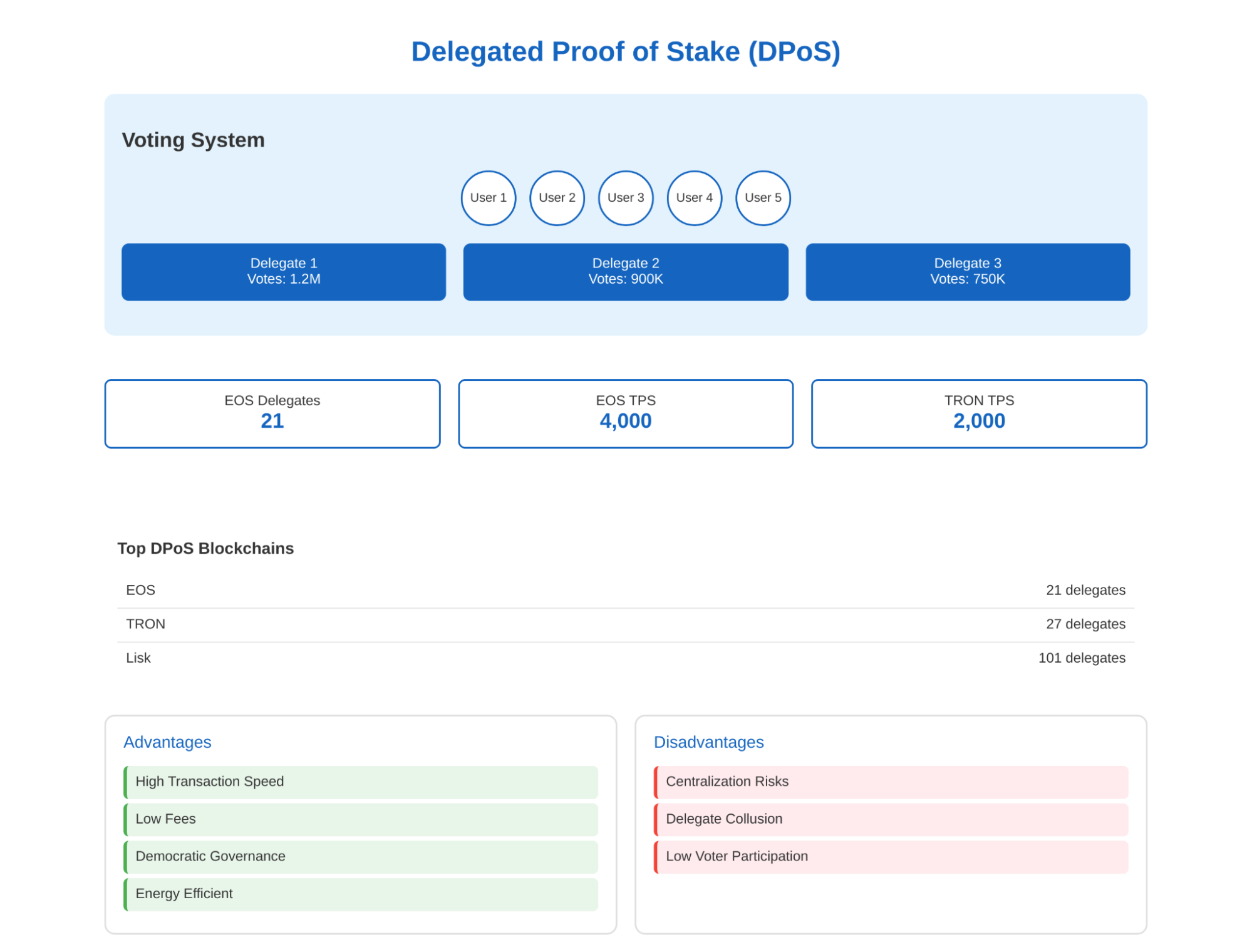Select the Delegate 1 votes box
The width and height of the screenshot is (1252, 952).
click(284, 272)
